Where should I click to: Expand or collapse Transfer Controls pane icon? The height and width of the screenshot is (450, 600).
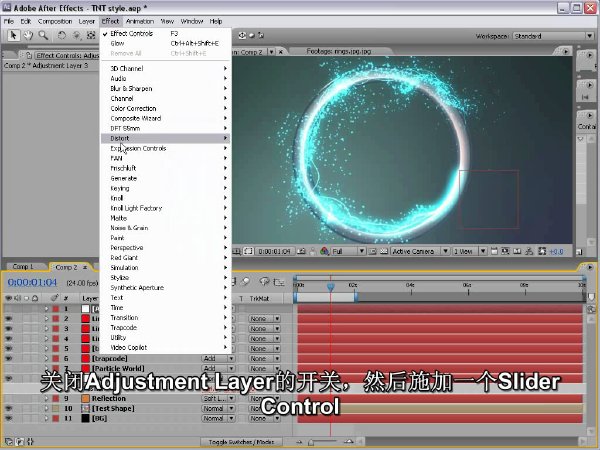[x=20, y=442]
